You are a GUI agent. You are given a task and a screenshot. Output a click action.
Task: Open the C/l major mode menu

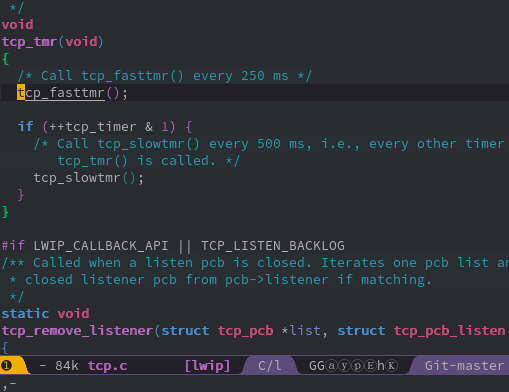(269, 366)
